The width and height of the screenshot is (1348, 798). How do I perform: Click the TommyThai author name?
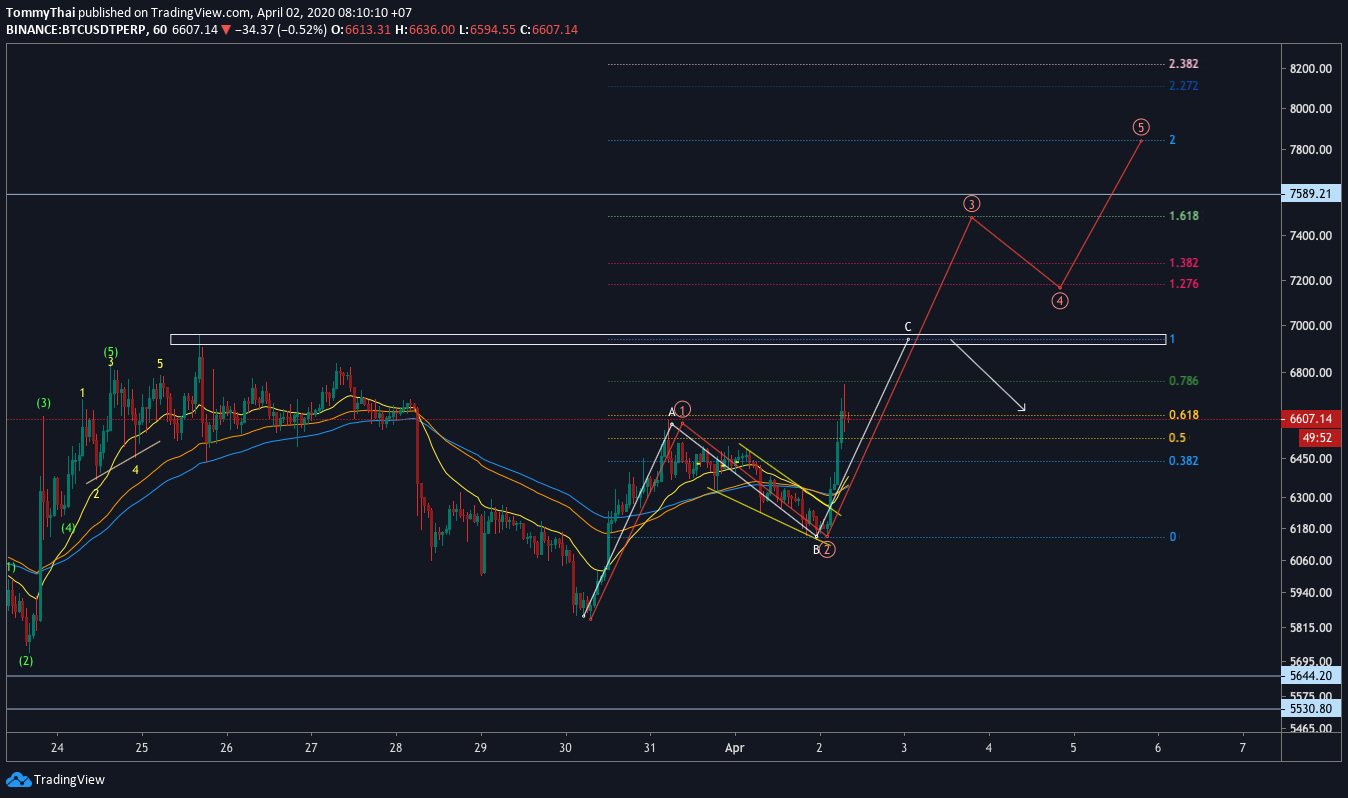pyautogui.click(x=40, y=13)
